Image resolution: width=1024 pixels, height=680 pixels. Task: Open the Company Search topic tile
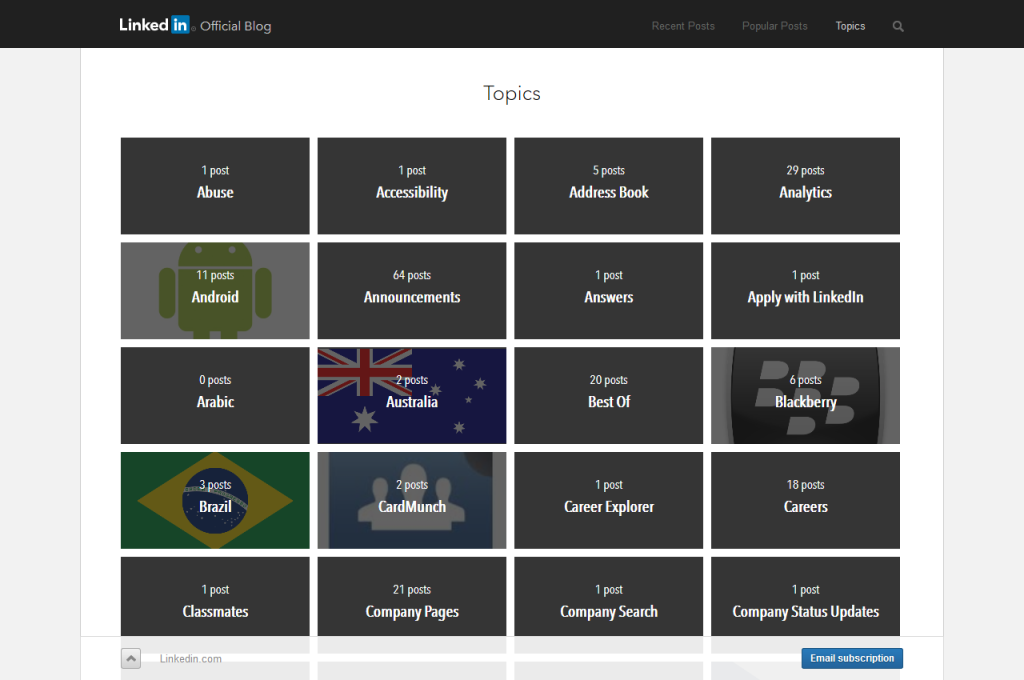609,596
